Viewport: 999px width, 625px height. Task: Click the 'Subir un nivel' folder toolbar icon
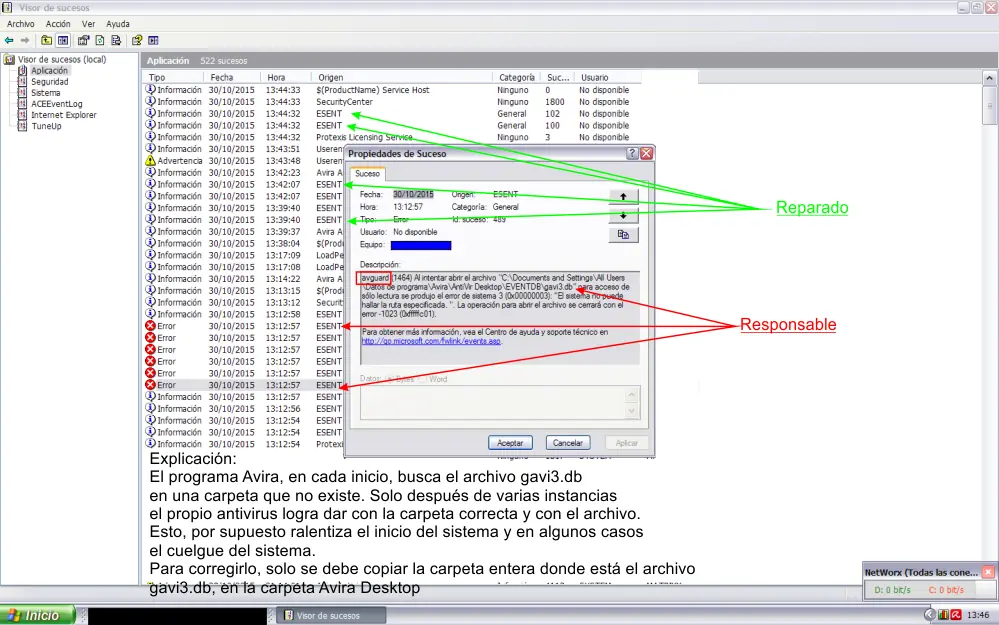(47, 40)
